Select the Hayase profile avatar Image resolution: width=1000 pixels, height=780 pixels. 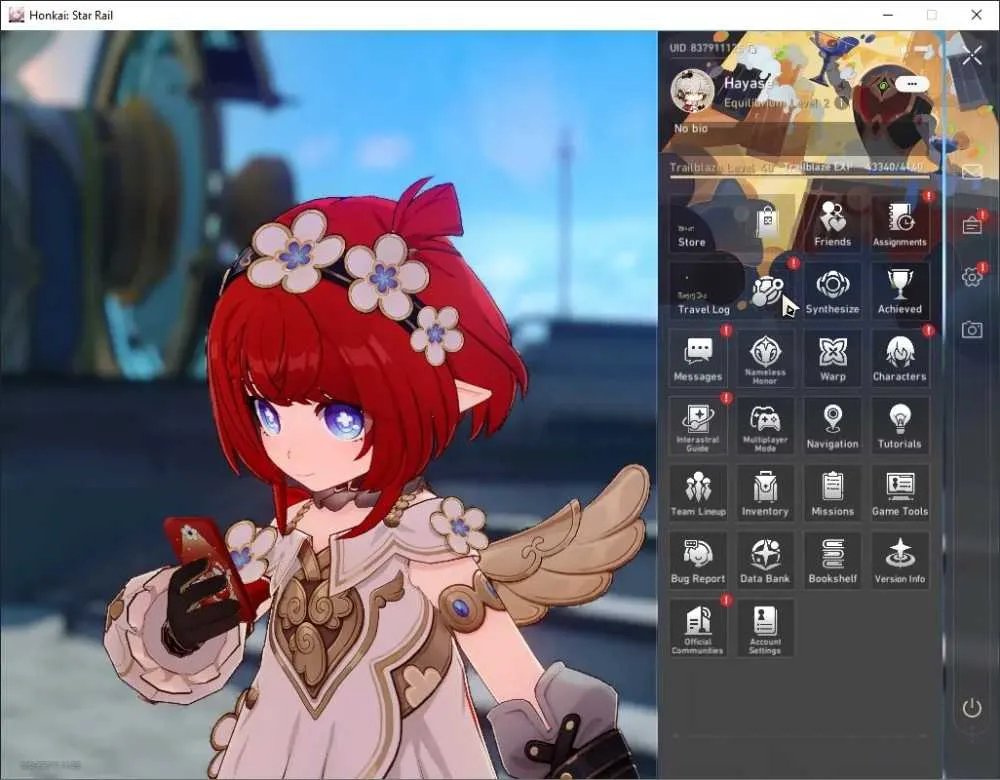[x=693, y=91]
